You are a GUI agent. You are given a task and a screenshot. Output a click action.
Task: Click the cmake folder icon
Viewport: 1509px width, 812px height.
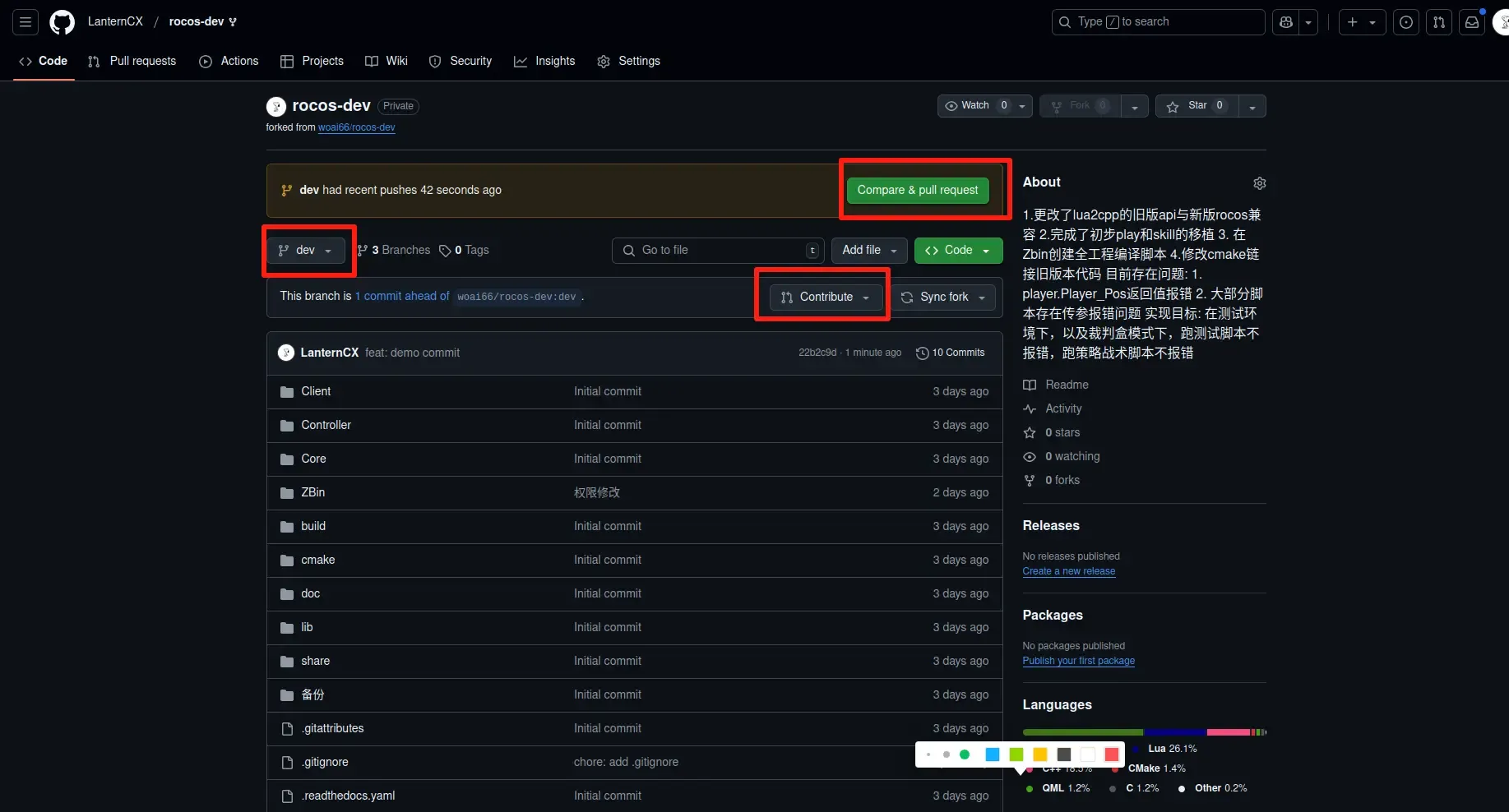[x=287, y=561]
